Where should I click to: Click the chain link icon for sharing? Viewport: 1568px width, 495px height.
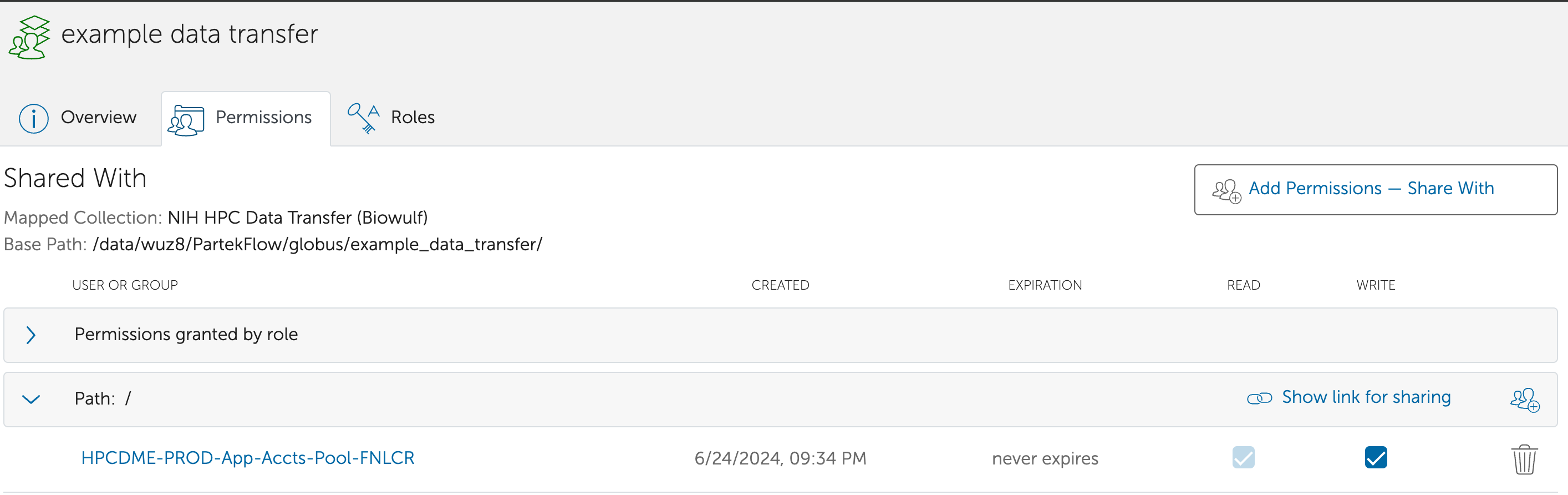pyautogui.click(x=1259, y=398)
